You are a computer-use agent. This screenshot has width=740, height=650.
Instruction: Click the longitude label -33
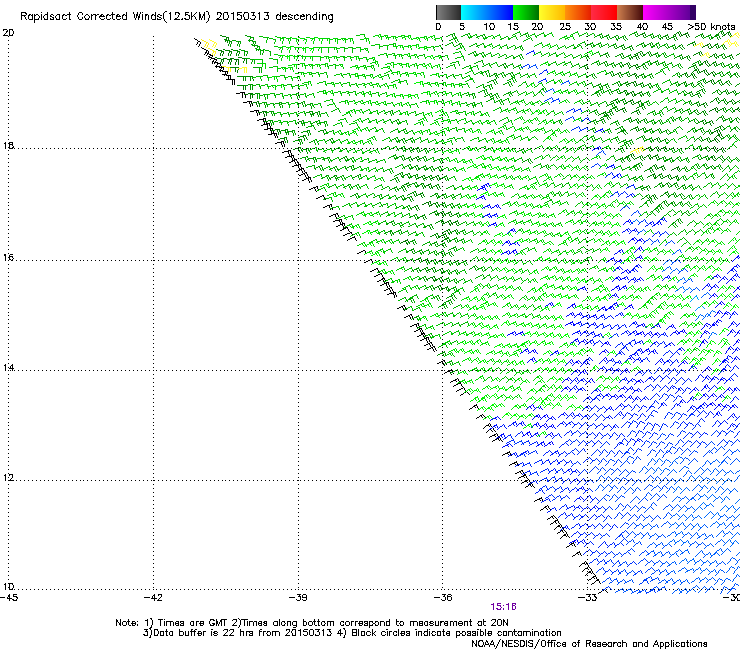588,598
